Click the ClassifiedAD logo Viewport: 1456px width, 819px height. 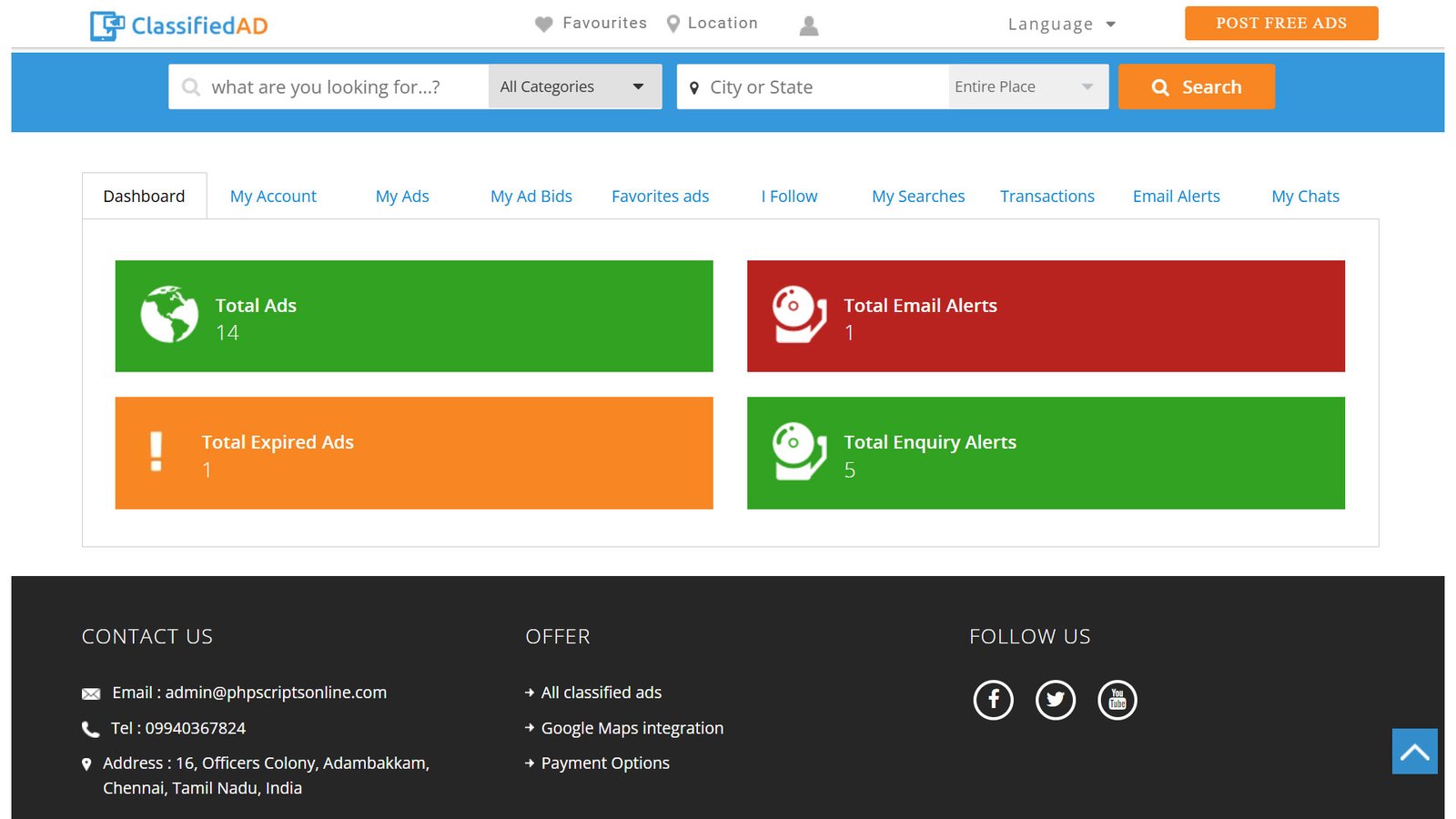(178, 25)
